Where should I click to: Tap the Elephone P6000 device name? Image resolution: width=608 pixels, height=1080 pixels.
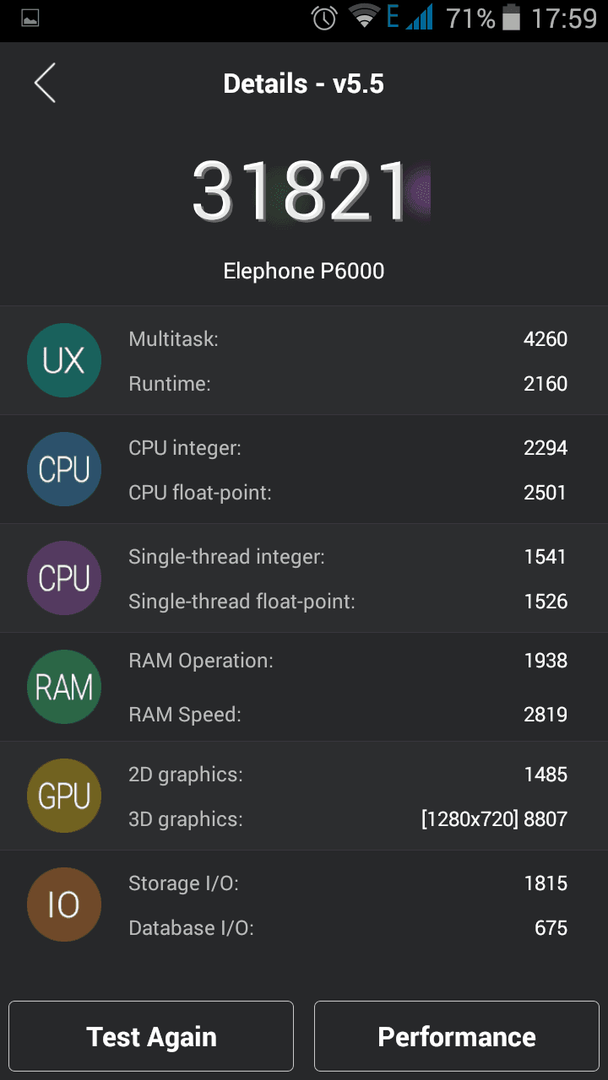pyautogui.click(x=304, y=271)
